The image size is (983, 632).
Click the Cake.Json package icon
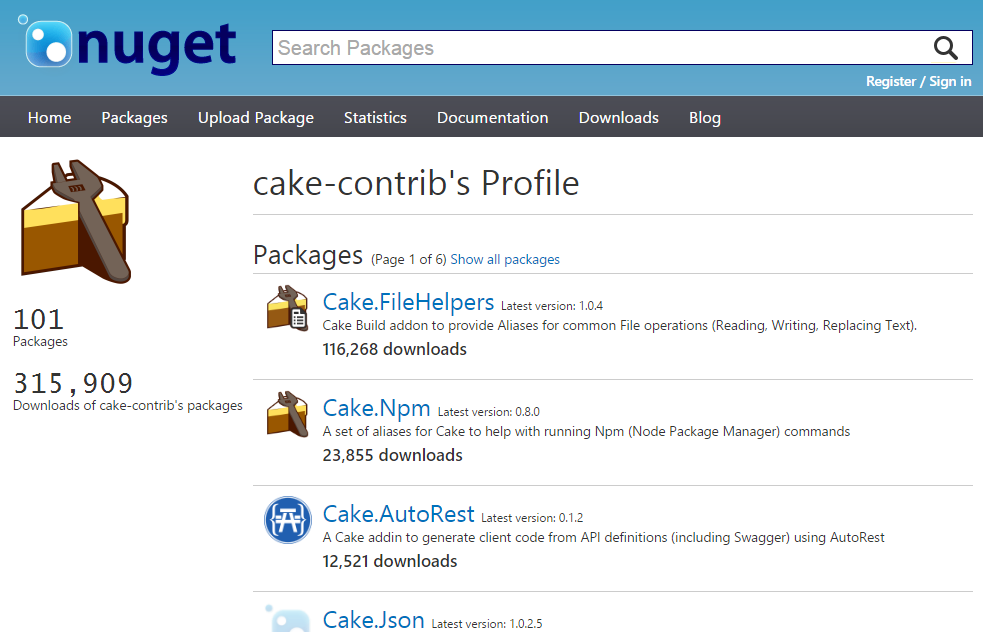[287, 618]
